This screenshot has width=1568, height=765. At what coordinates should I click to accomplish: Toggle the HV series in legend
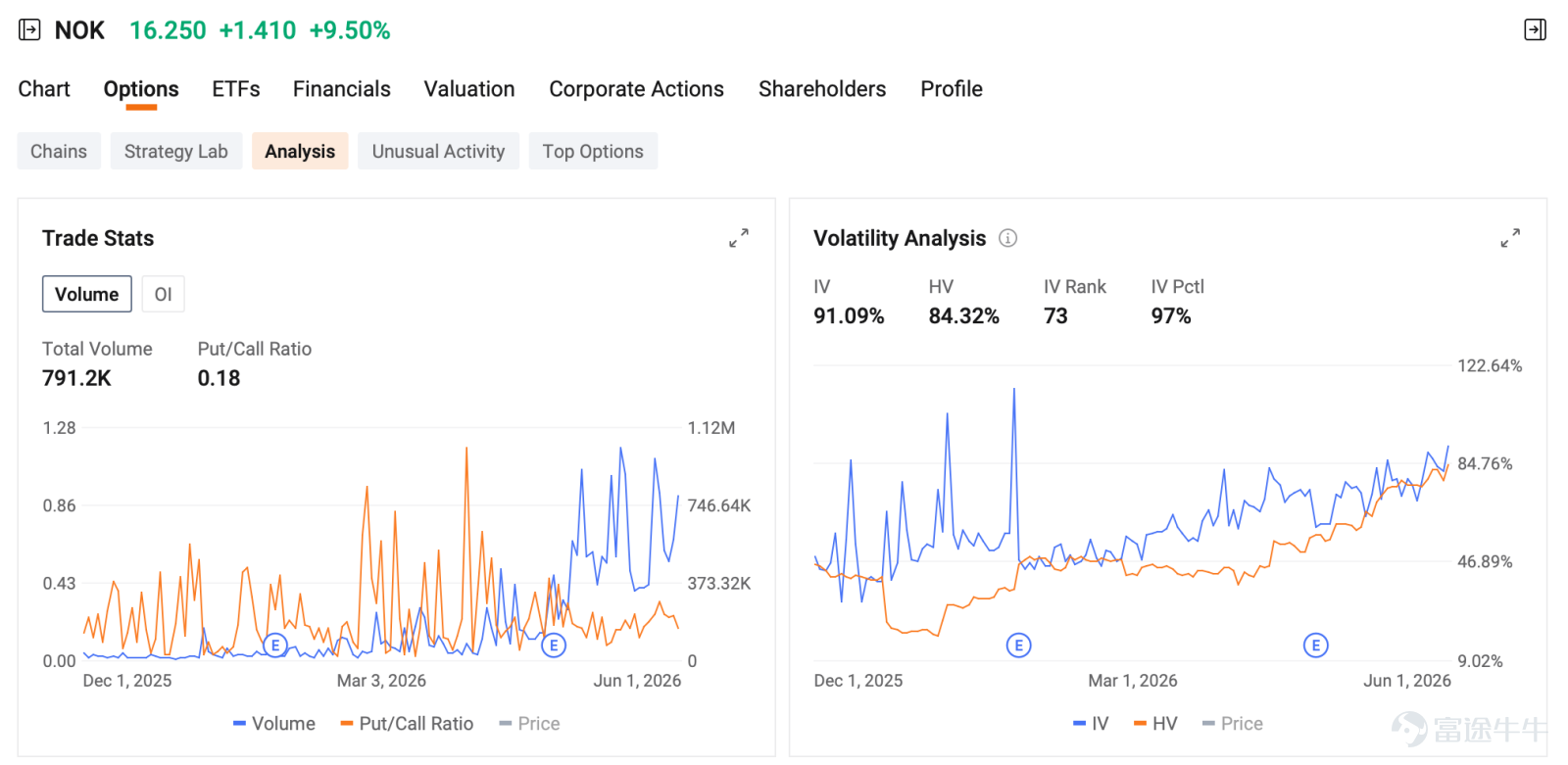1155,724
